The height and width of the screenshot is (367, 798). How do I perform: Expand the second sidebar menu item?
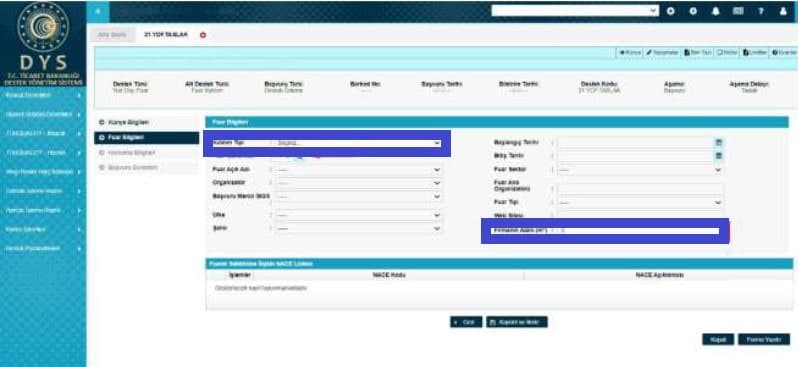click(43, 115)
